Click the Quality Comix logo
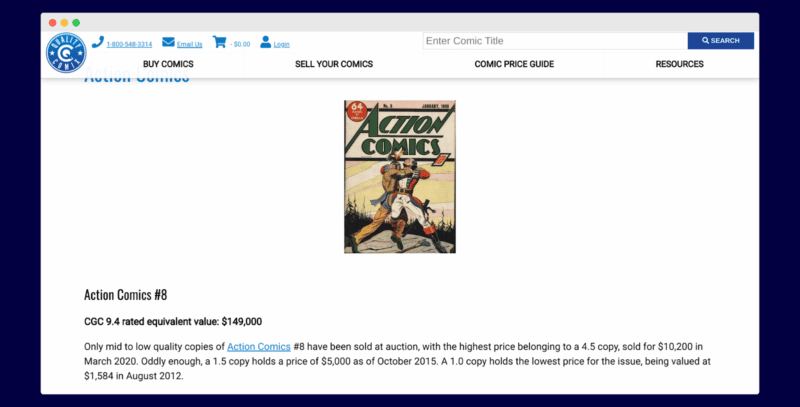 pos(66,54)
